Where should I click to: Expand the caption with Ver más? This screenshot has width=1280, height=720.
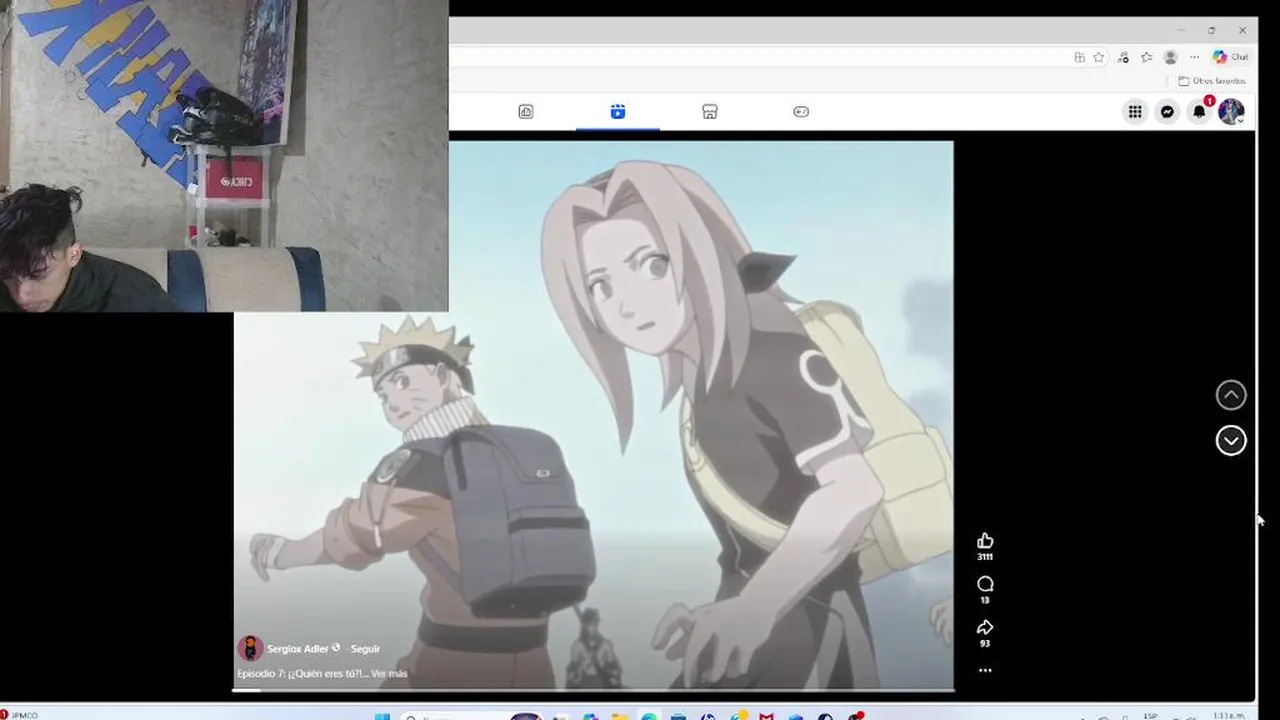tap(389, 674)
